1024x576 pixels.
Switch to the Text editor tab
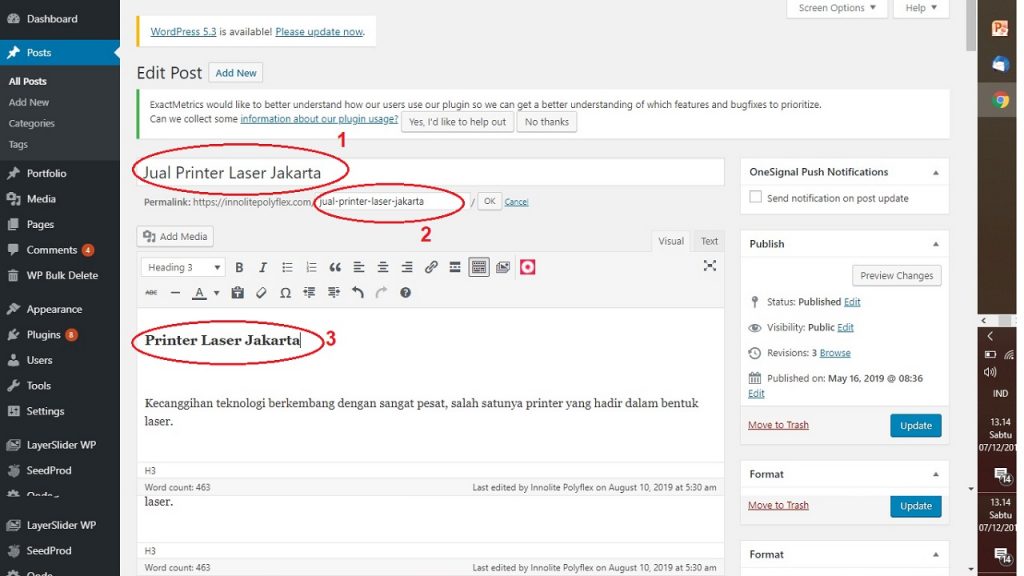click(x=709, y=241)
